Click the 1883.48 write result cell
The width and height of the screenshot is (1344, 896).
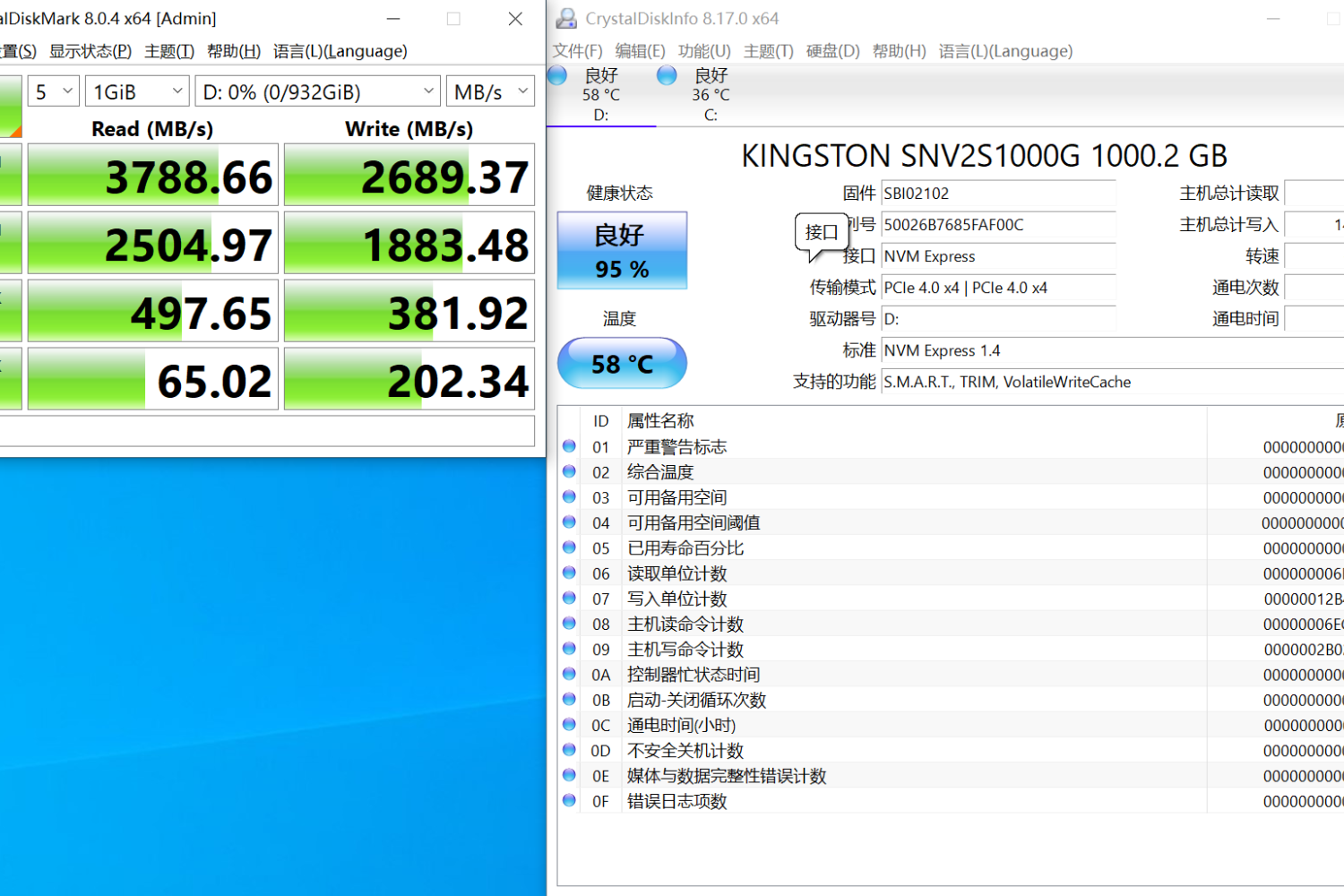click(x=409, y=244)
